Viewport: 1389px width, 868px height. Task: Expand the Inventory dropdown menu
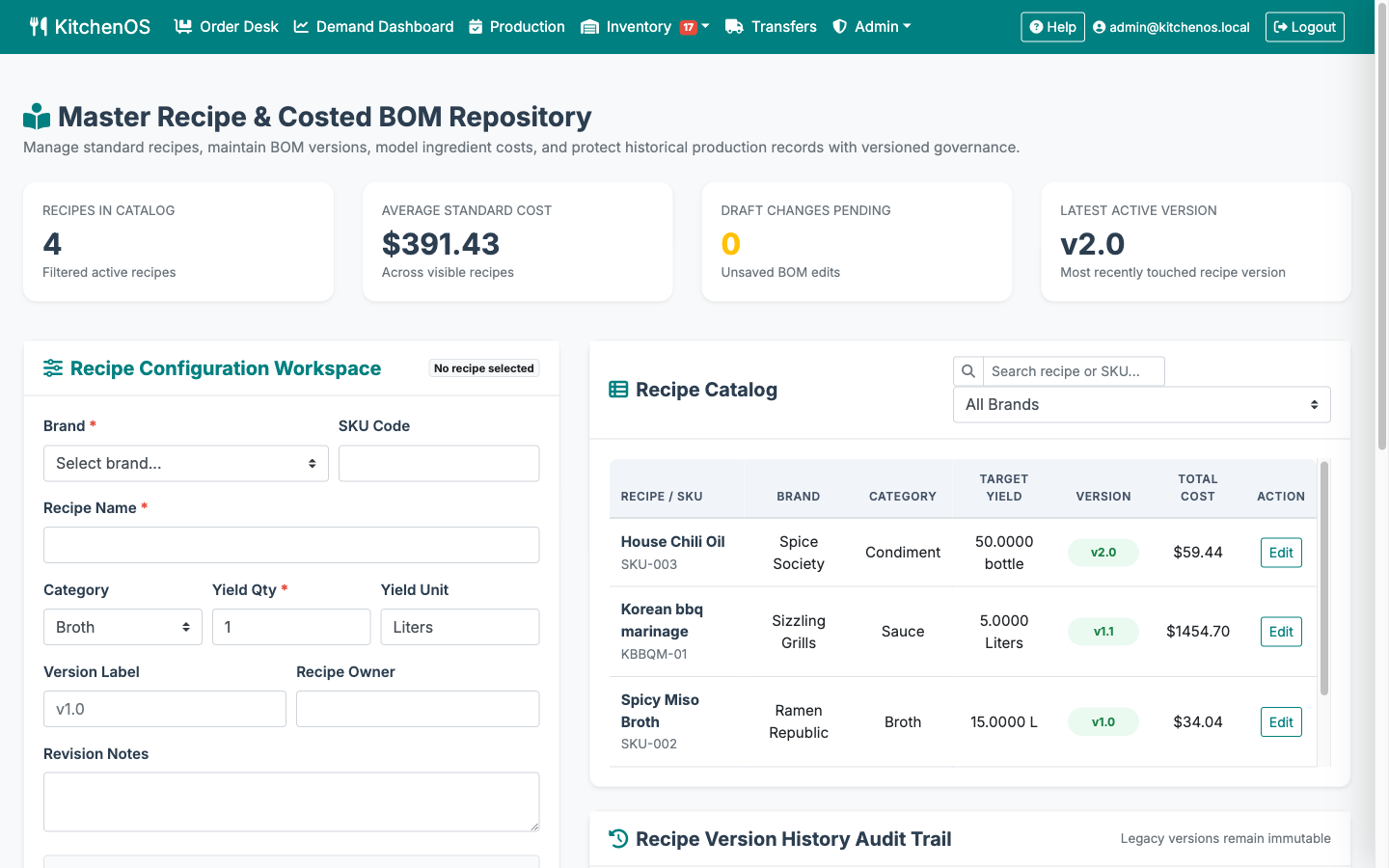[645, 27]
